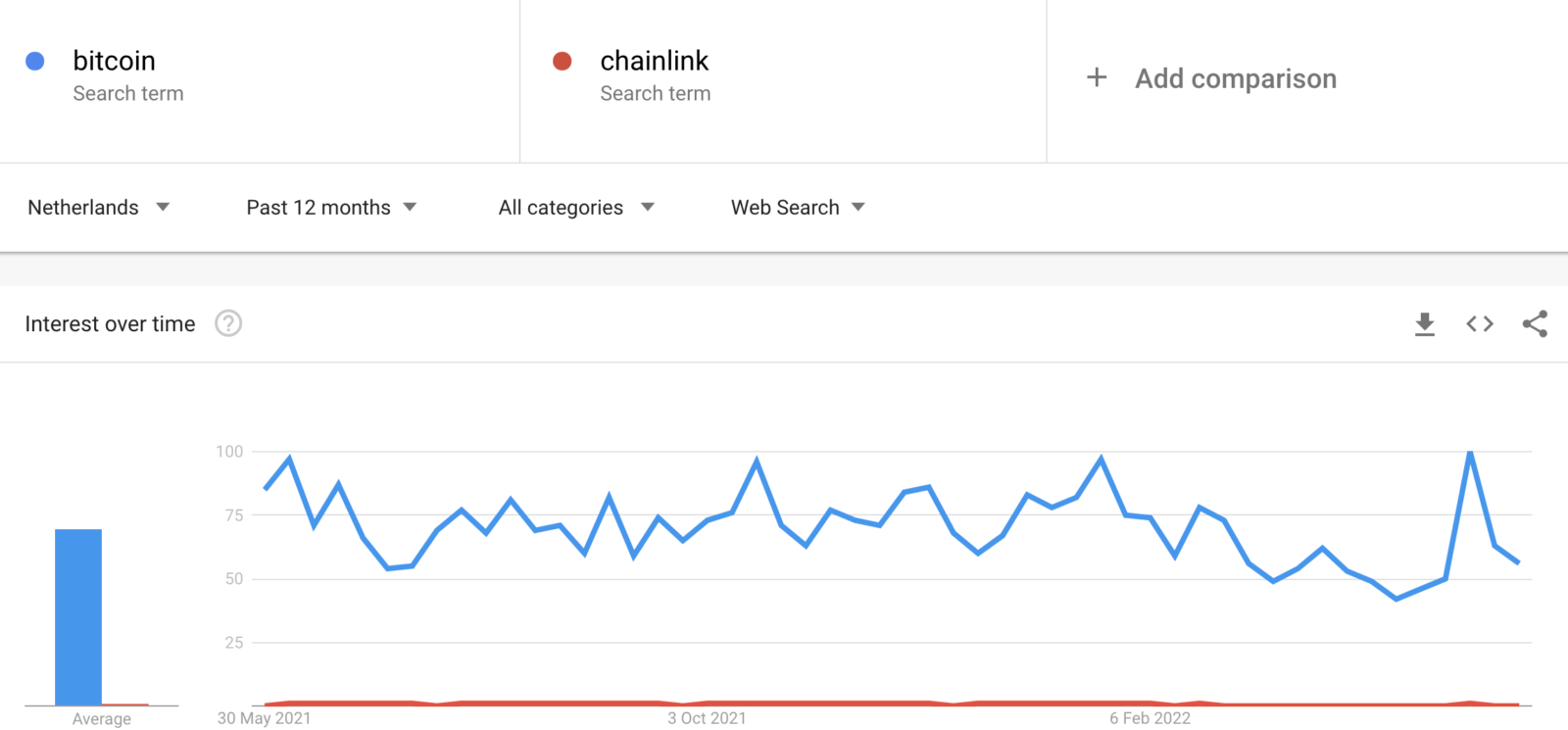The width and height of the screenshot is (1568, 730).
Task: Click the red chainlink color dot
Action: [x=563, y=62]
